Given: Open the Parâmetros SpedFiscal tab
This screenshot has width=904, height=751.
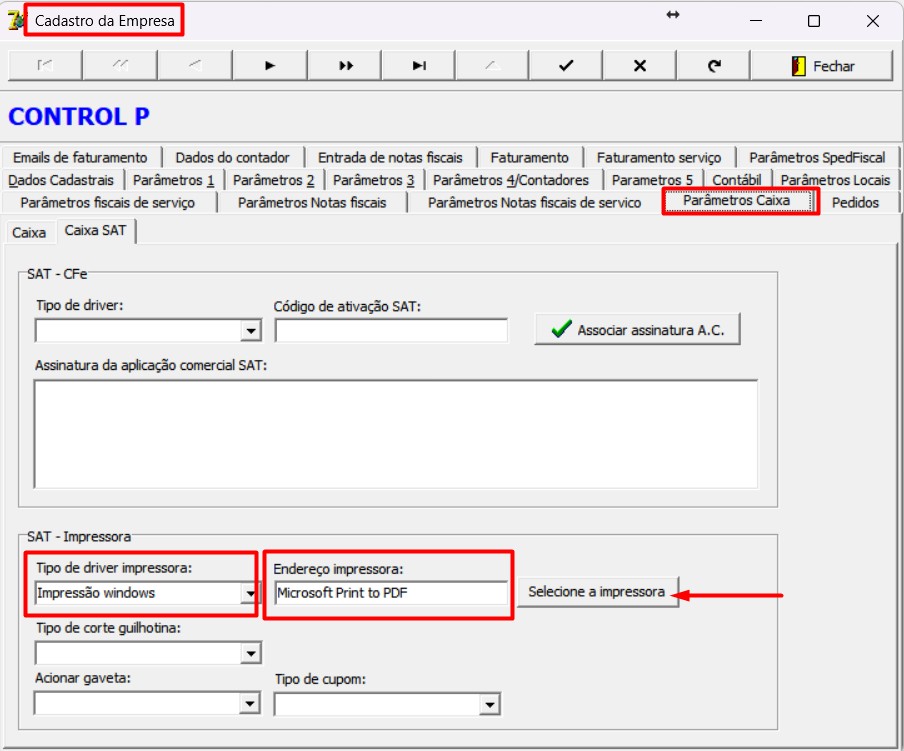Looking at the screenshot, I should (x=817, y=157).
